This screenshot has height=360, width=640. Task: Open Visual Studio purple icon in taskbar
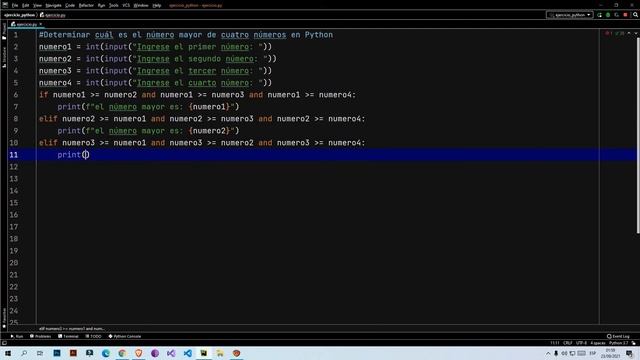(171, 353)
